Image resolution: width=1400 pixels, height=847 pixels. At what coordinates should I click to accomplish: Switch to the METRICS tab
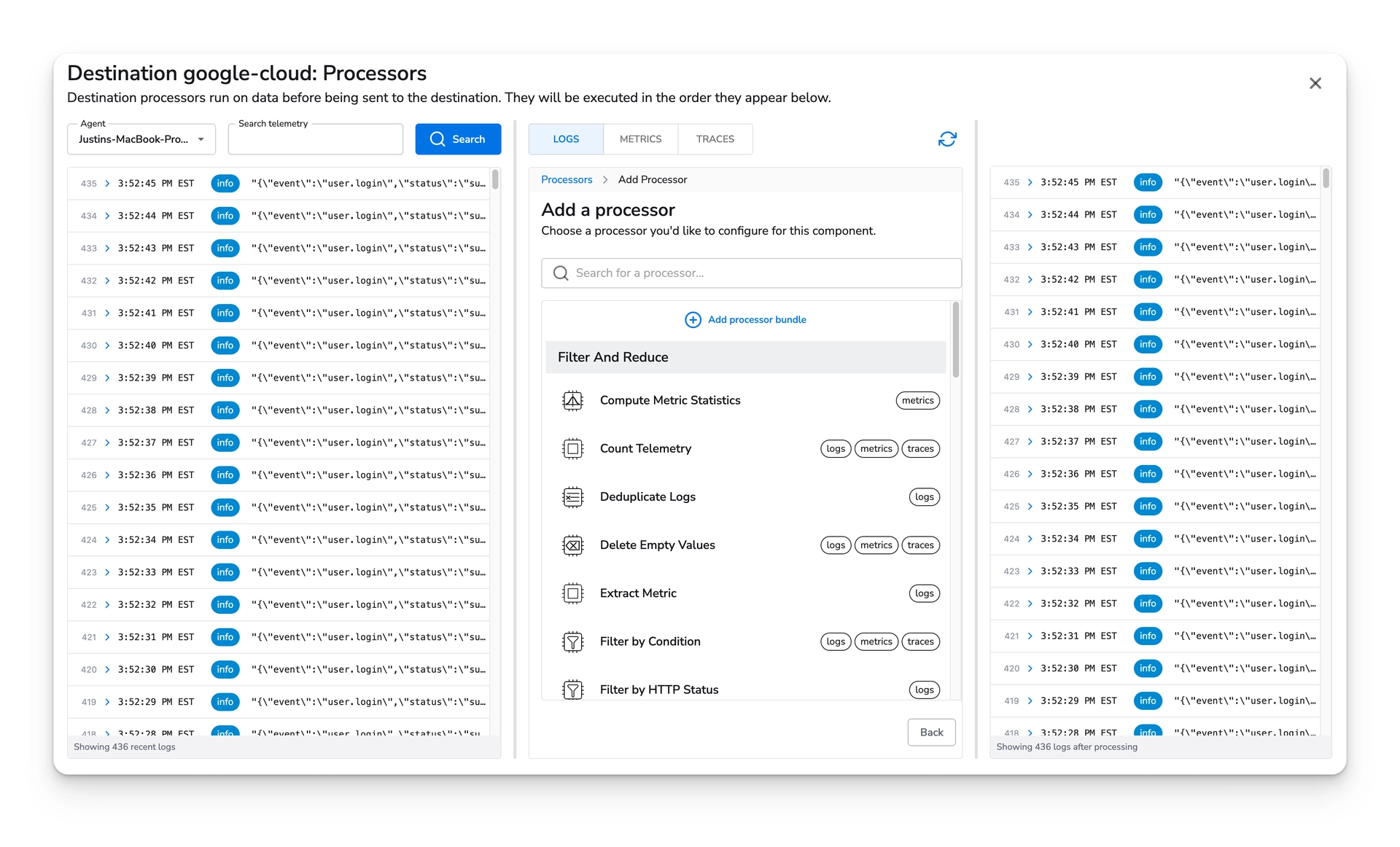click(640, 138)
